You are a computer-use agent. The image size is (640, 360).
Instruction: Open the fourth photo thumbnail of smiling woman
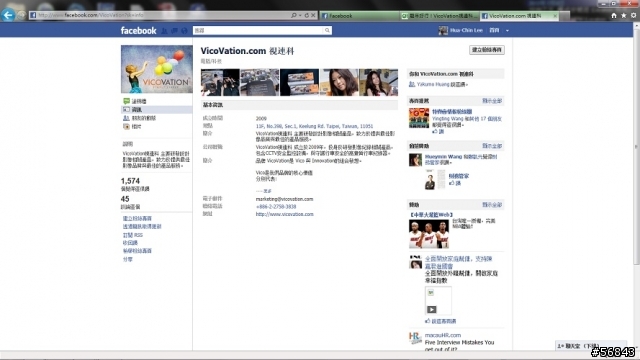[339, 82]
